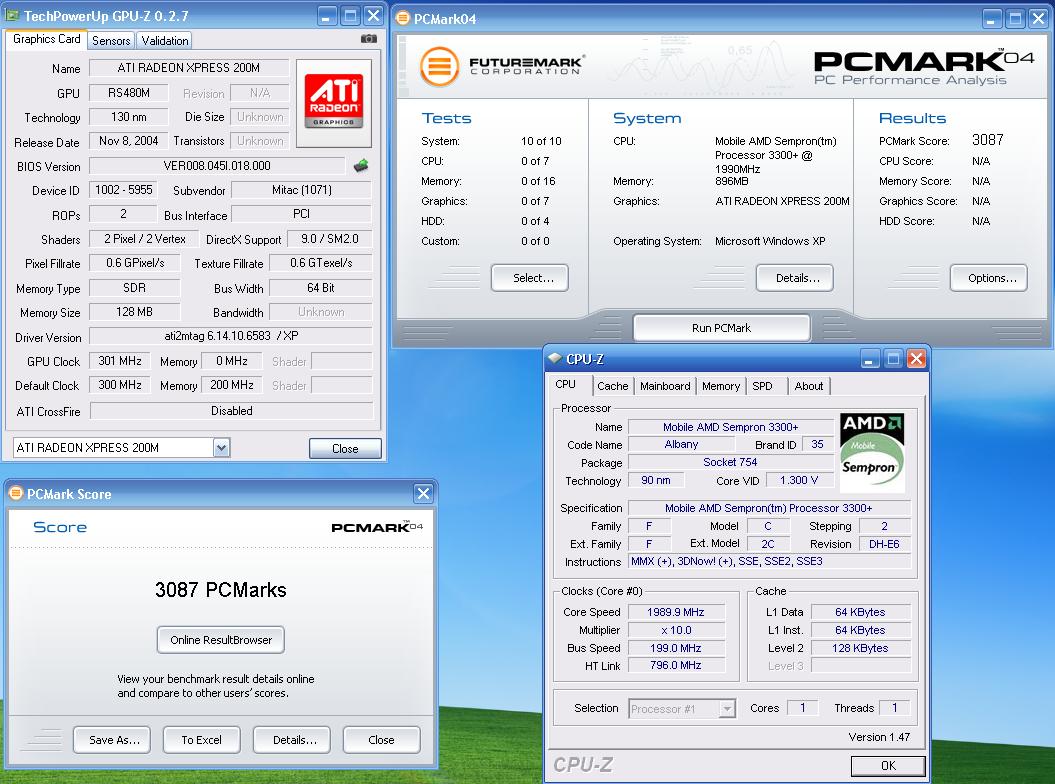Viewport: 1055px width, 784px height.
Task: Click OK in the CPU-Z window
Action: pyautogui.click(x=888, y=766)
